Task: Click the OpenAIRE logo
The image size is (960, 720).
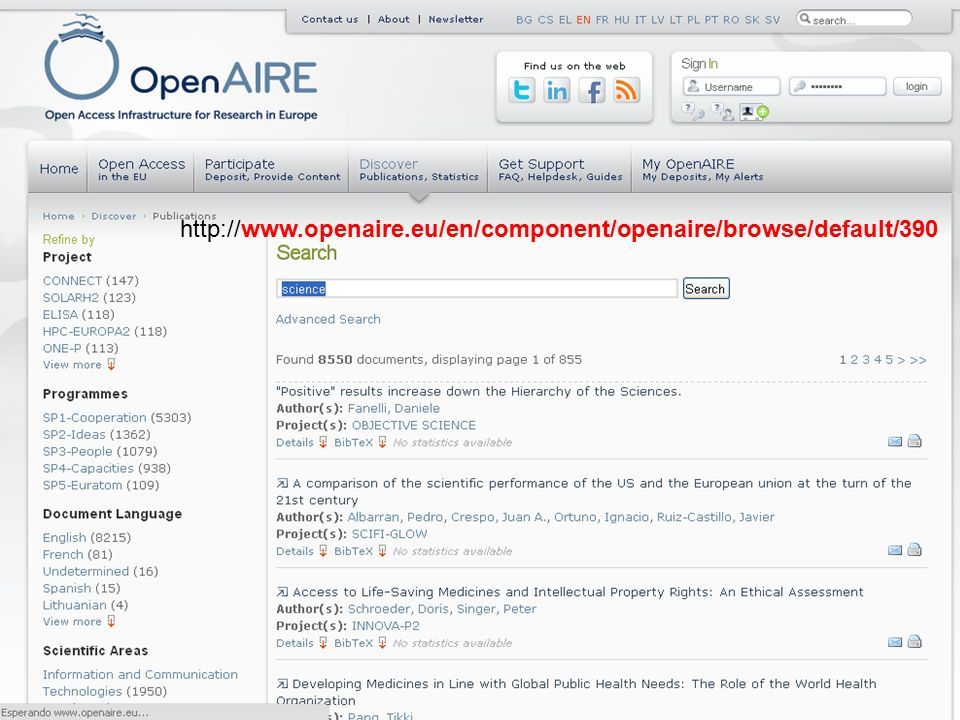Action: (181, 67)
